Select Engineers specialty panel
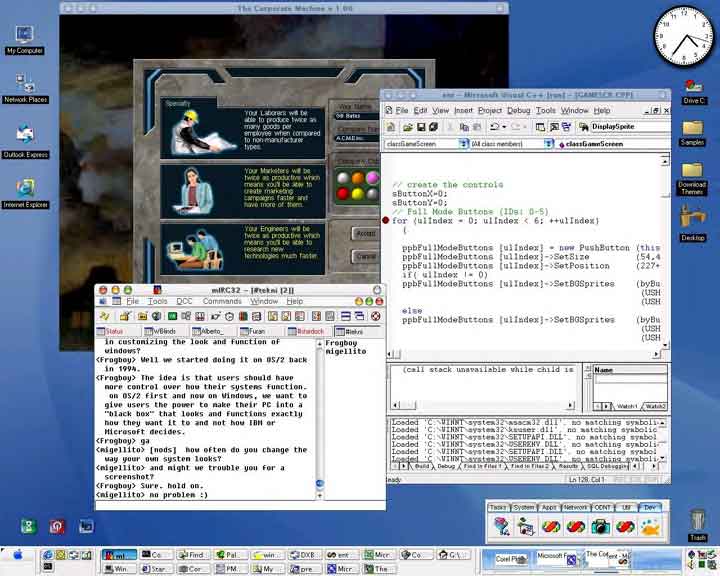Image resolution: width=720 pixels, height=576 pixels. 242,248
